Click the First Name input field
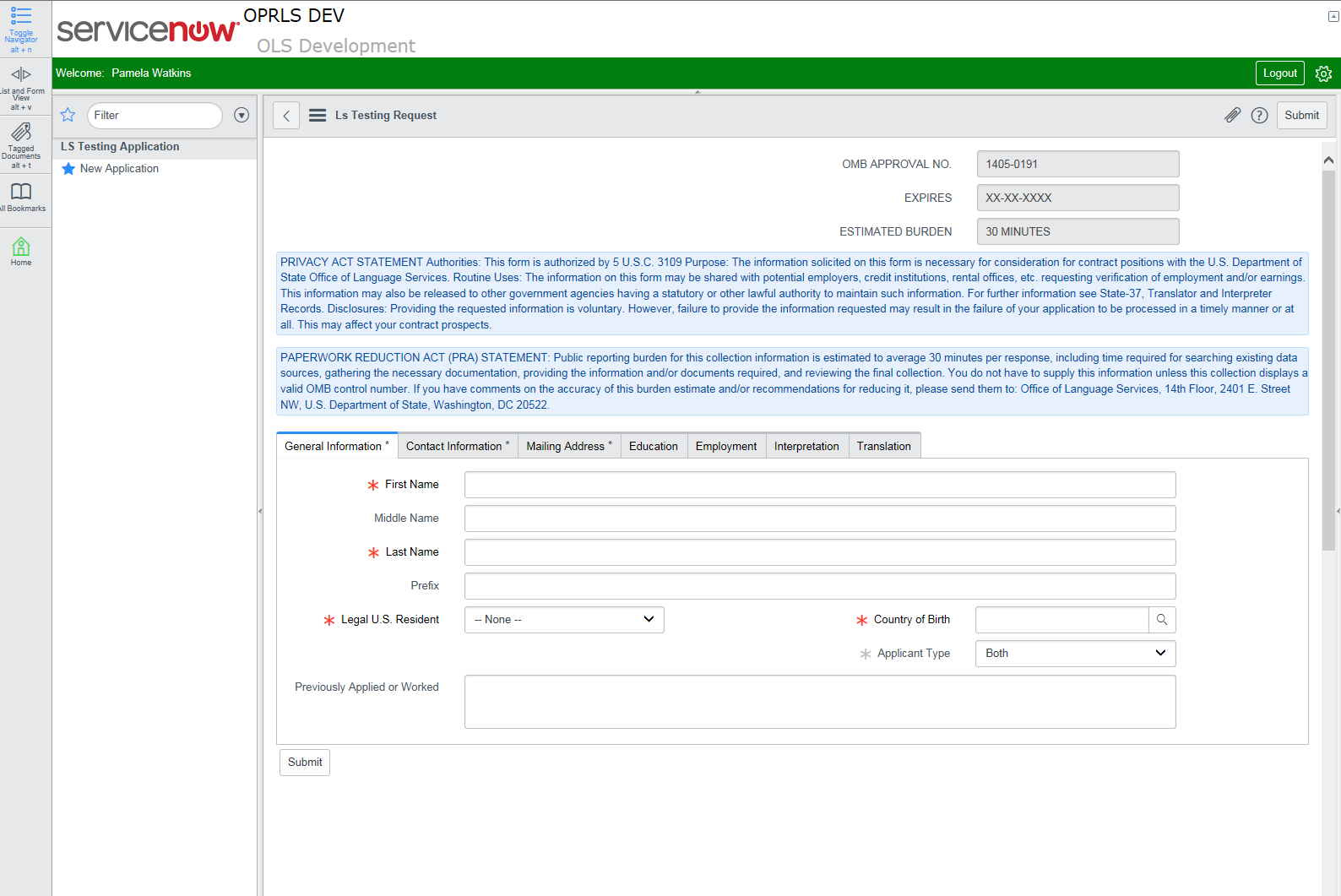Screen dimensions: 1341x896 [x=819, y=485]
